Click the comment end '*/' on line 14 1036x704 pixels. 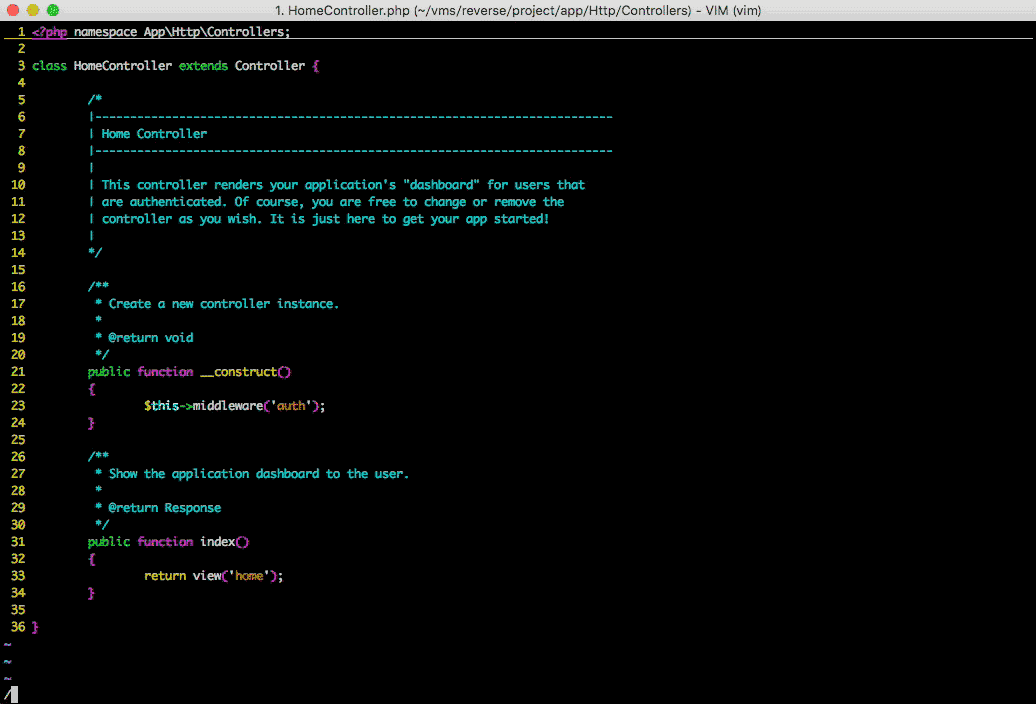[95, 253]
